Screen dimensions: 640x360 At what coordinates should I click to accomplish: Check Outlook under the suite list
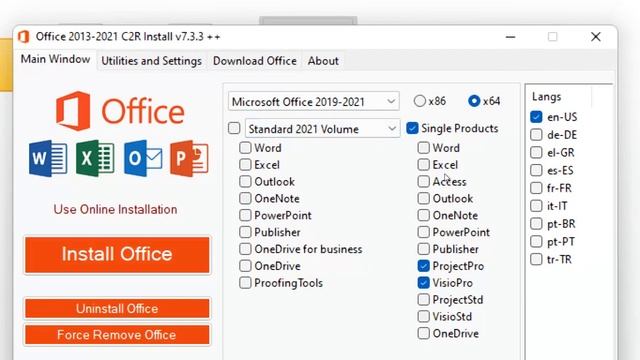pos(267,181)
